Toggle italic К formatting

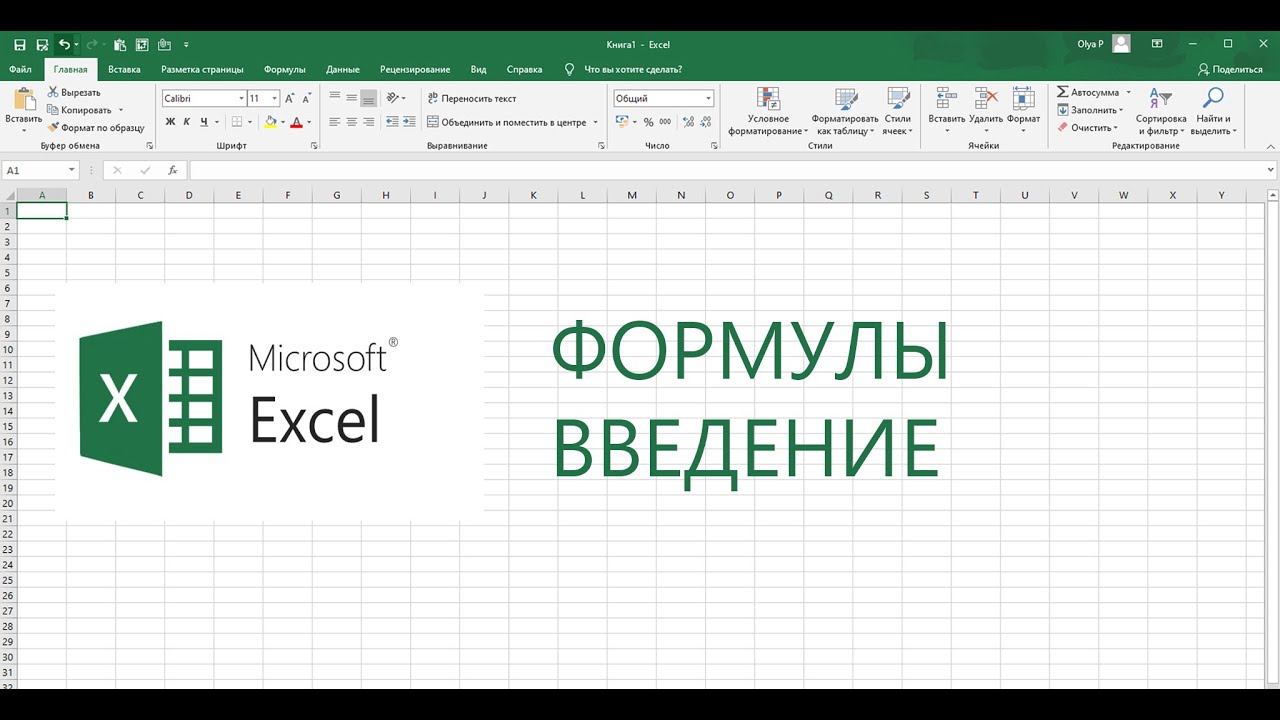pos(187,122)
